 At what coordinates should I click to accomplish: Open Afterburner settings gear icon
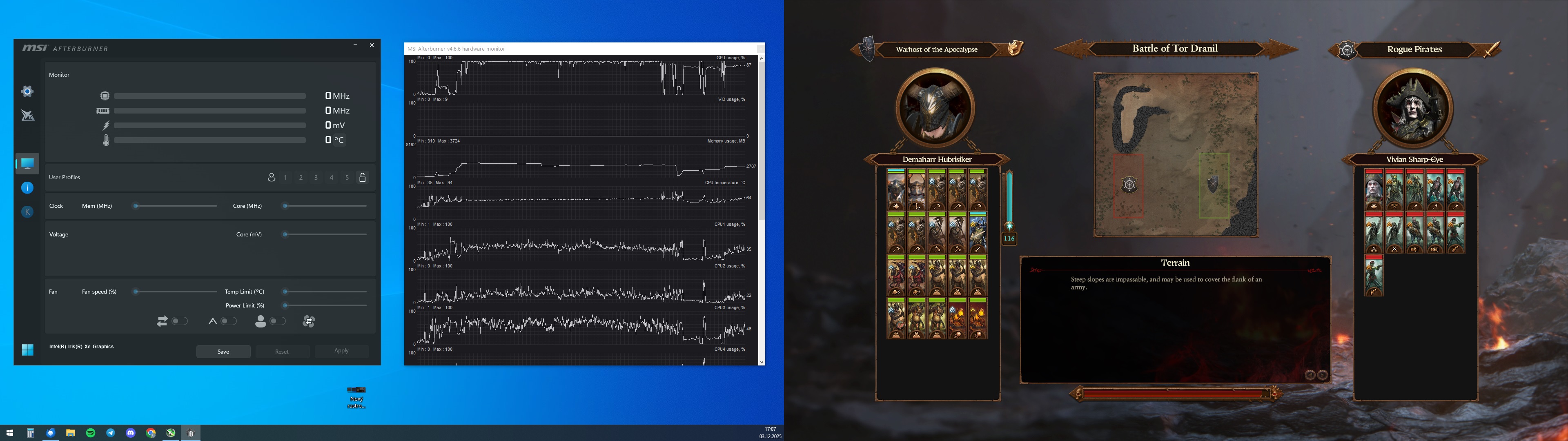27,91
